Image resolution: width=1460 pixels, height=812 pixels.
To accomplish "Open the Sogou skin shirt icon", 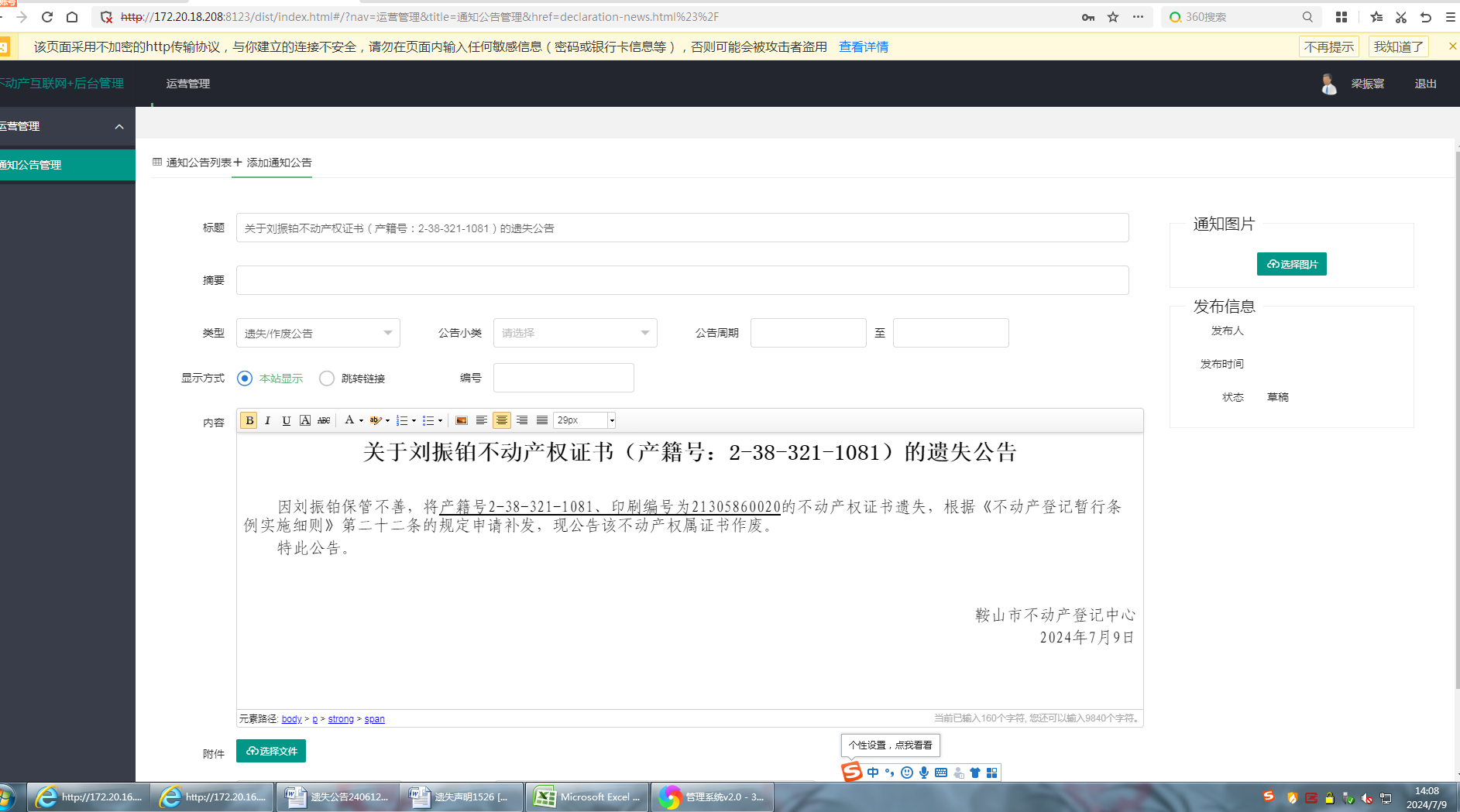I will [x=975, y=773].
